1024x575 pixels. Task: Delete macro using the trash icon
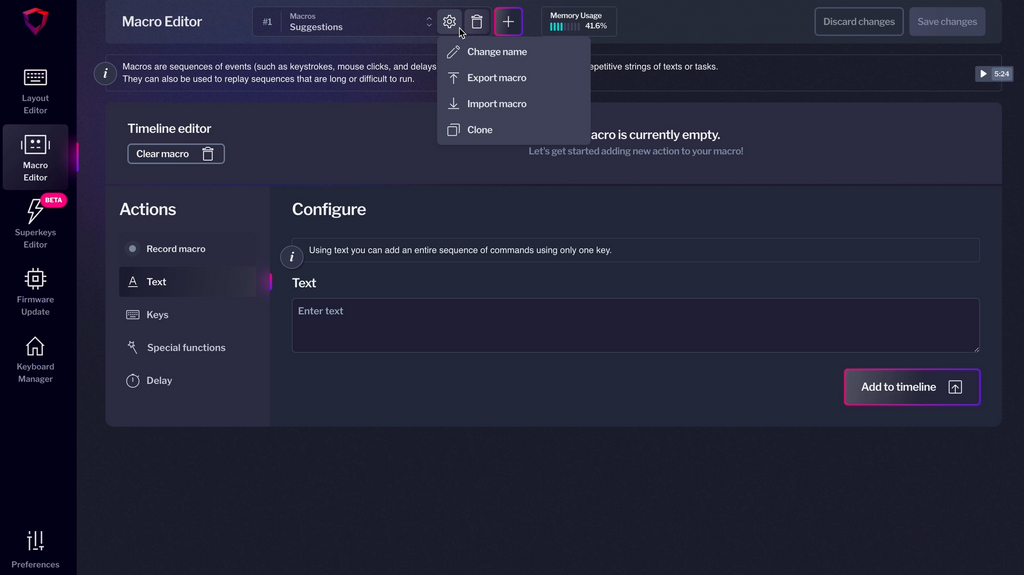click(477, 22)
